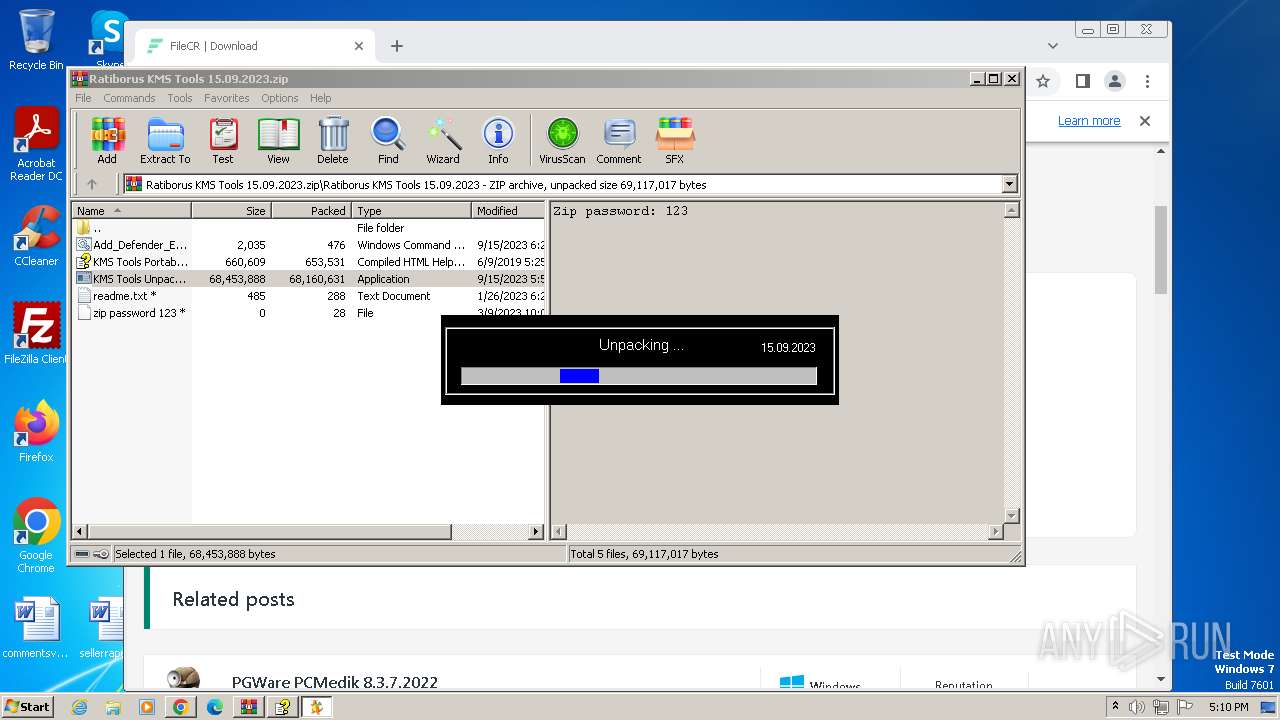Click the Start button
Image resolution: width=1280 pixels, height=720 pixels.
27,707
